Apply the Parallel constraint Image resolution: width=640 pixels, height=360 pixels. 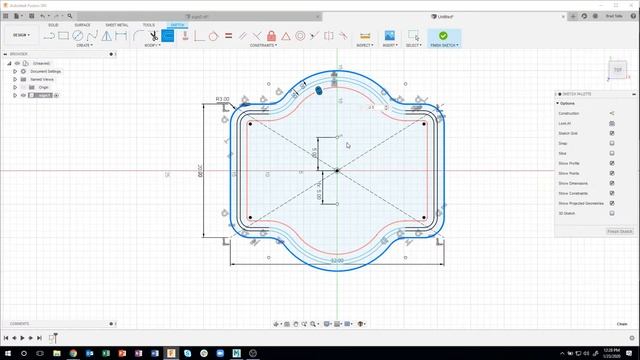[x=243, y=36]
